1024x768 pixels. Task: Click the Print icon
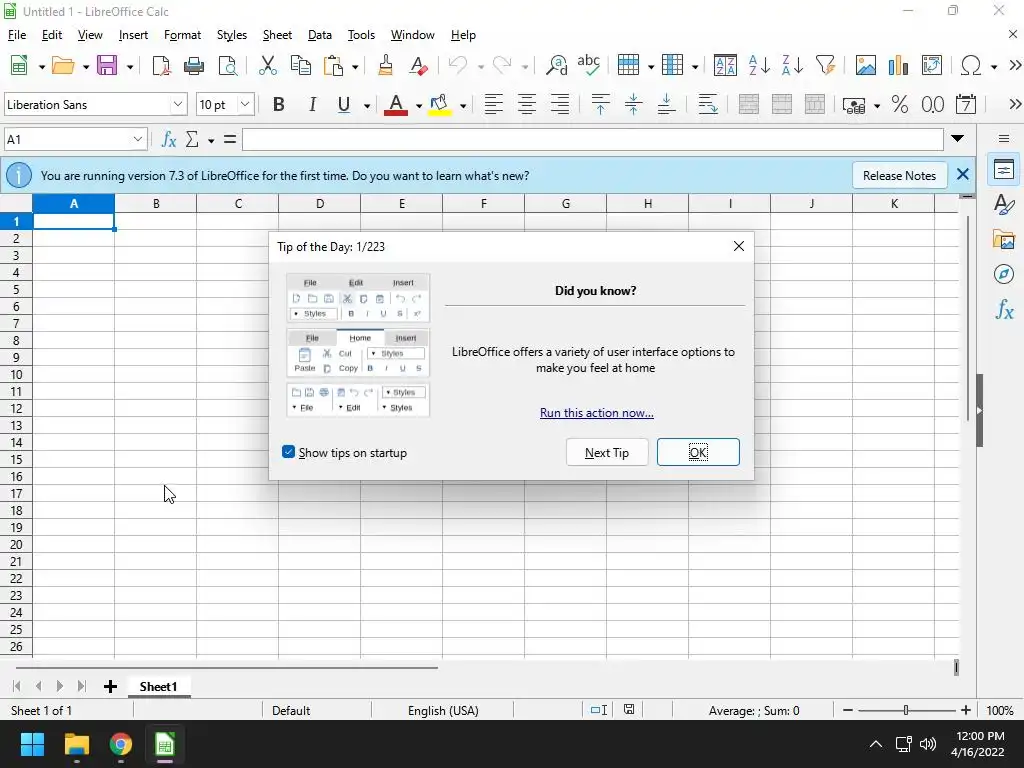(x=194, y=65)
